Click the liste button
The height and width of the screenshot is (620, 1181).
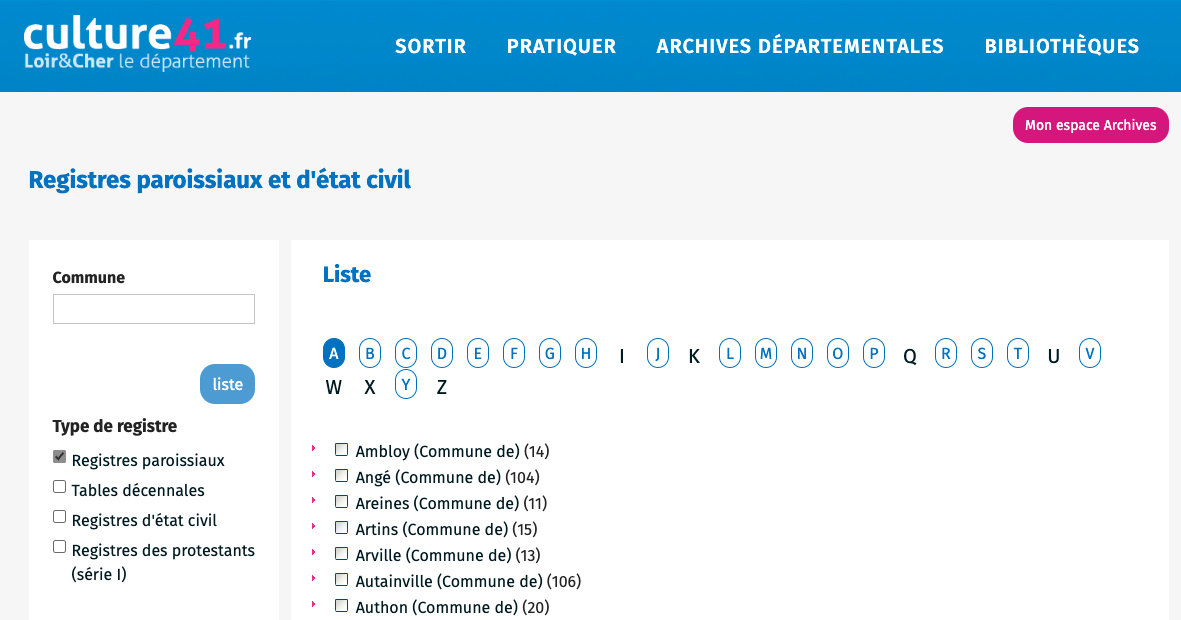click(x=227, y=384)
